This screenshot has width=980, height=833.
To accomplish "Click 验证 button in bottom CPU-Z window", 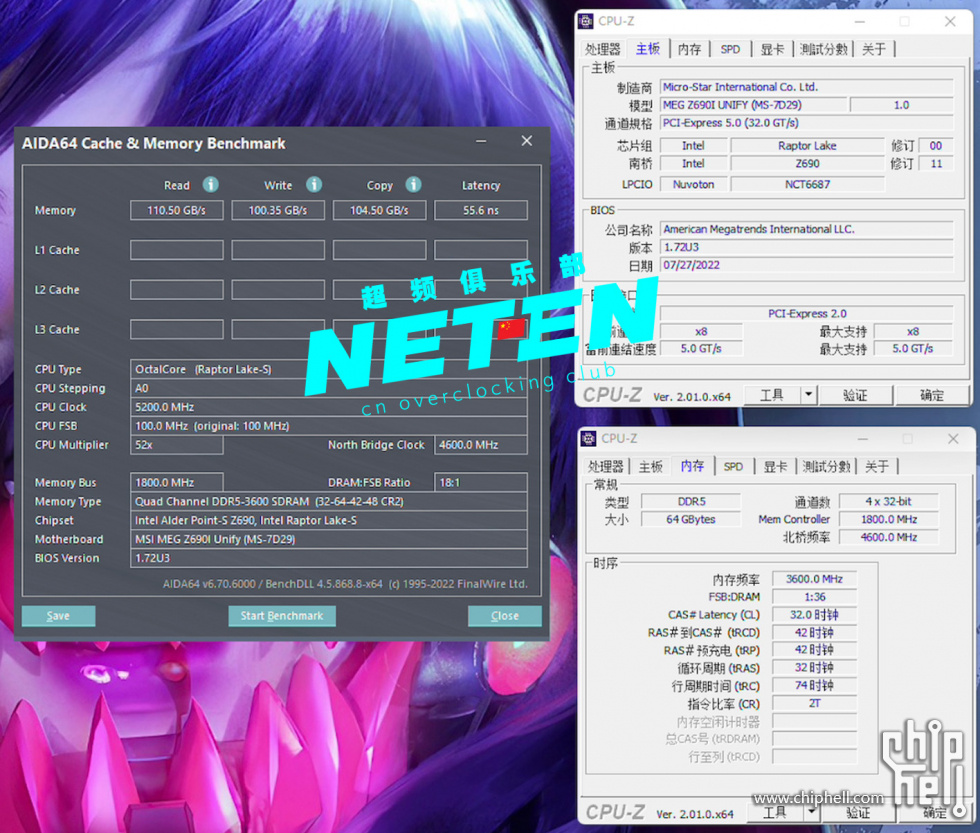I will pos(858,812).
